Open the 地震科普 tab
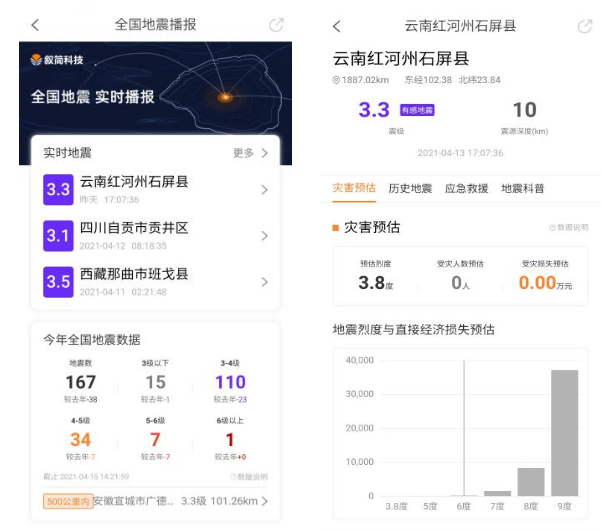The image size is (602, 531). 522,188
